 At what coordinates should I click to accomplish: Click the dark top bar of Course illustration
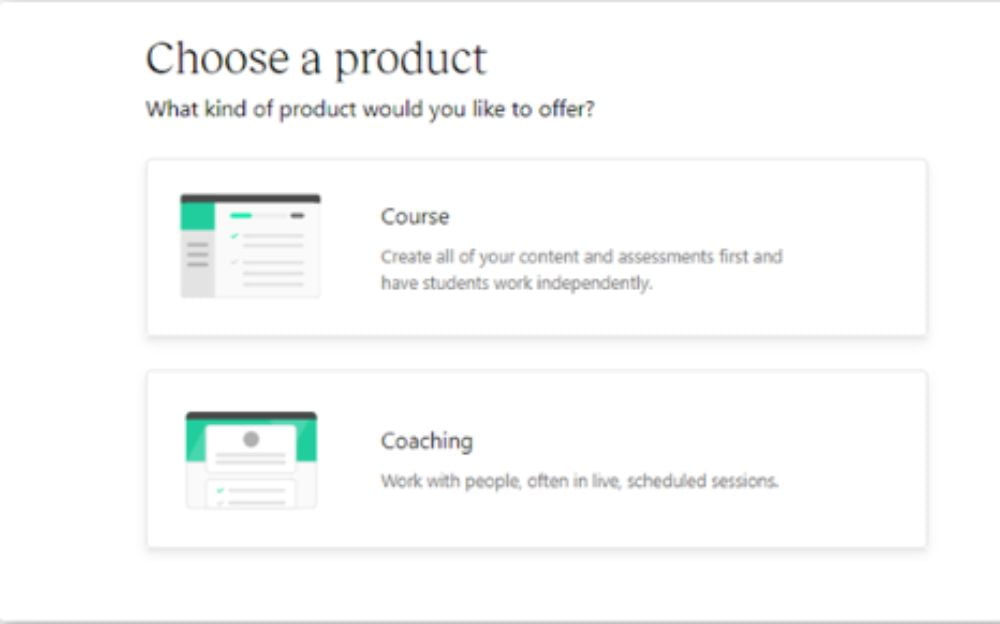(x=251, y=198)
